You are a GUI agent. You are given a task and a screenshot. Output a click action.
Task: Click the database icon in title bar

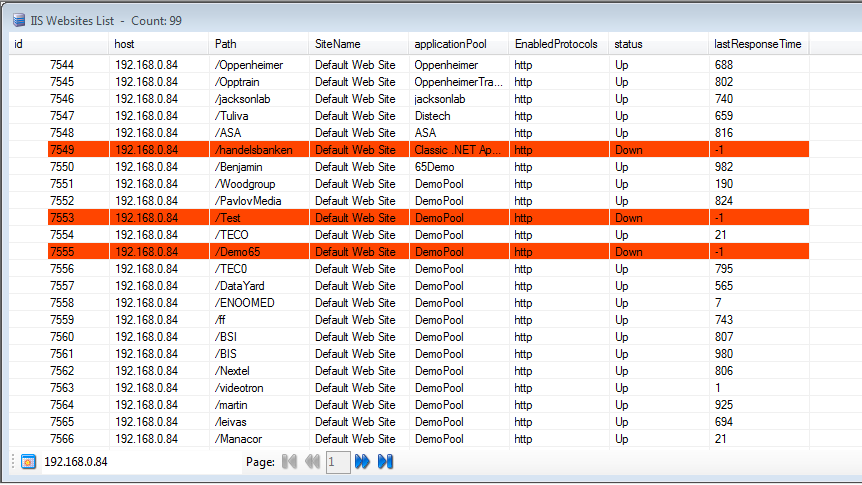click(x=19, y=19)
